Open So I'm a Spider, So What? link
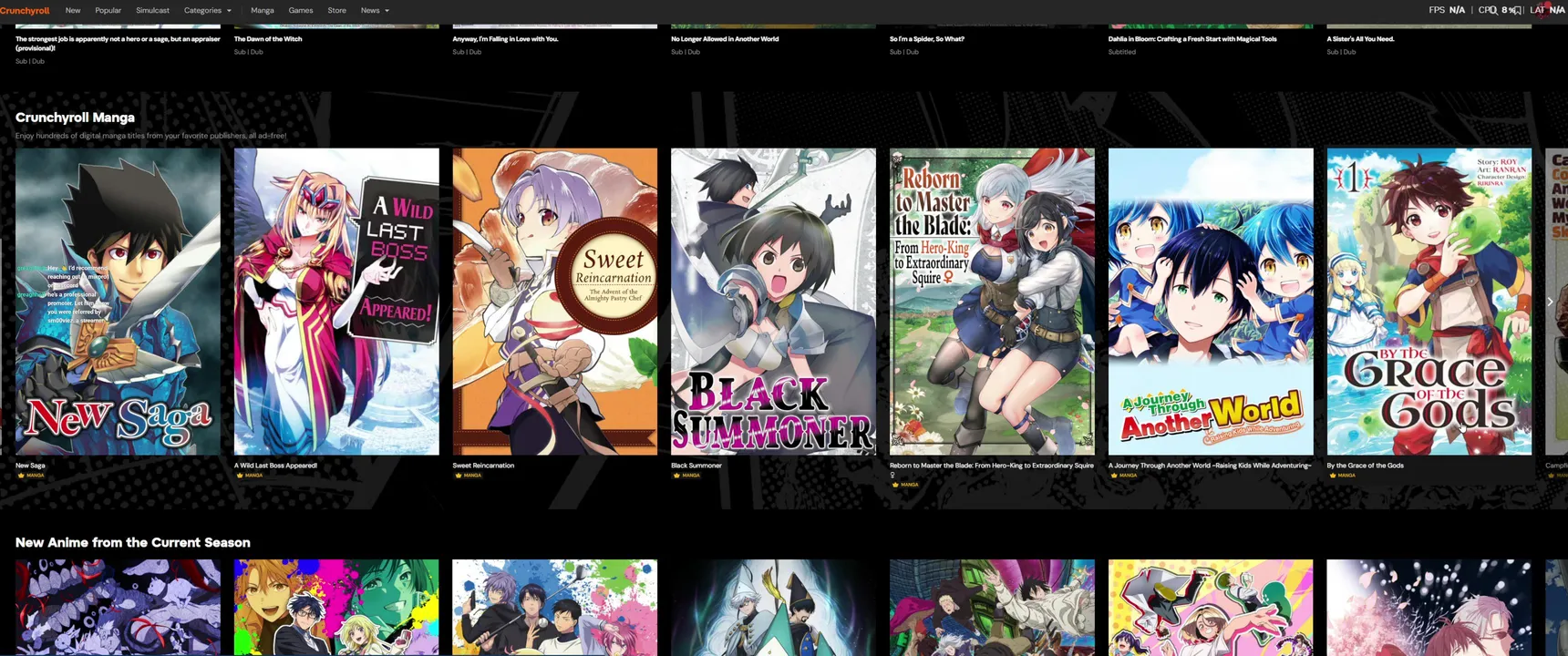The image size is (1568, 656). click(927, 39)
